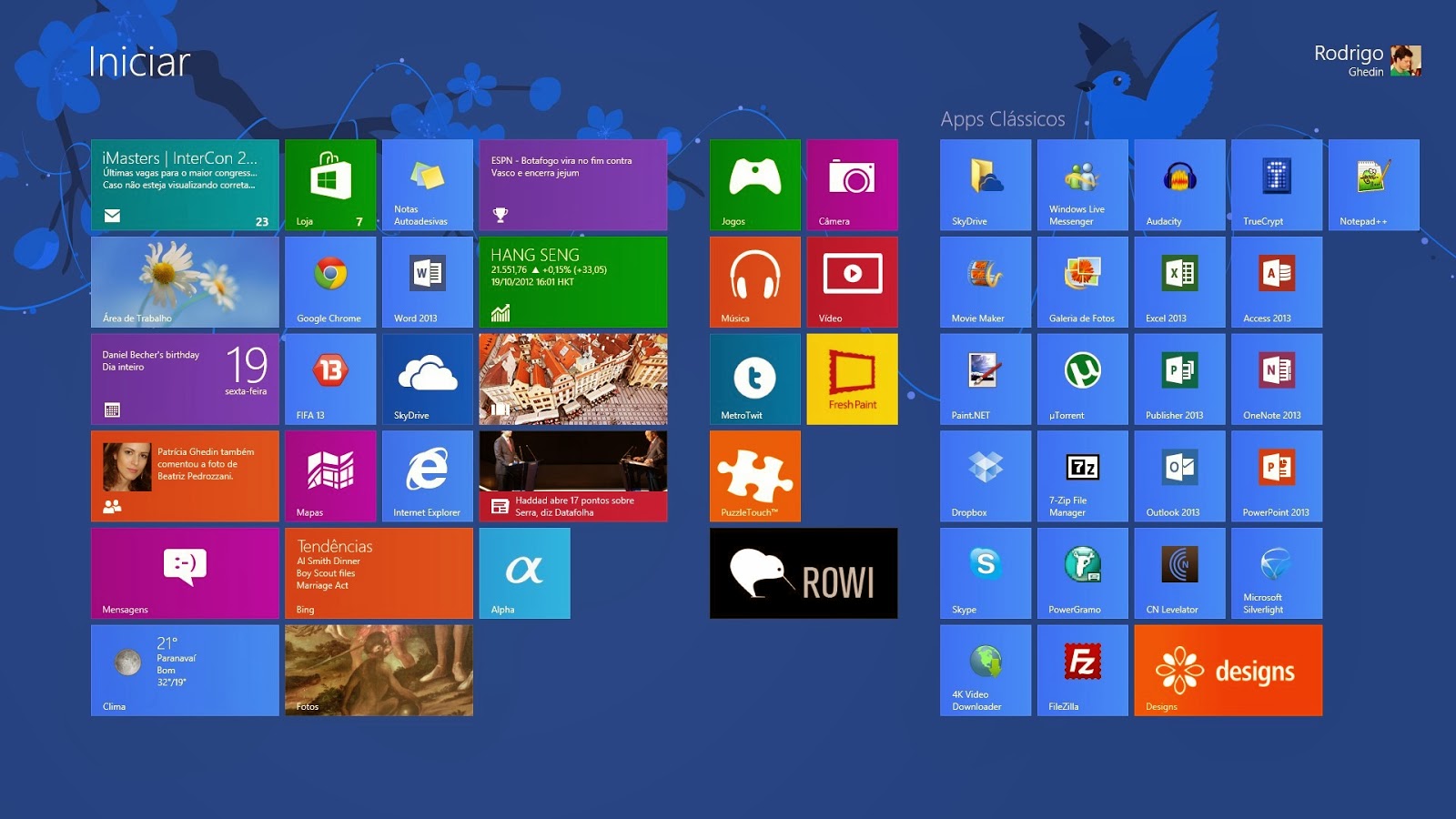Launch Dropbox tile

coord(986,476)
